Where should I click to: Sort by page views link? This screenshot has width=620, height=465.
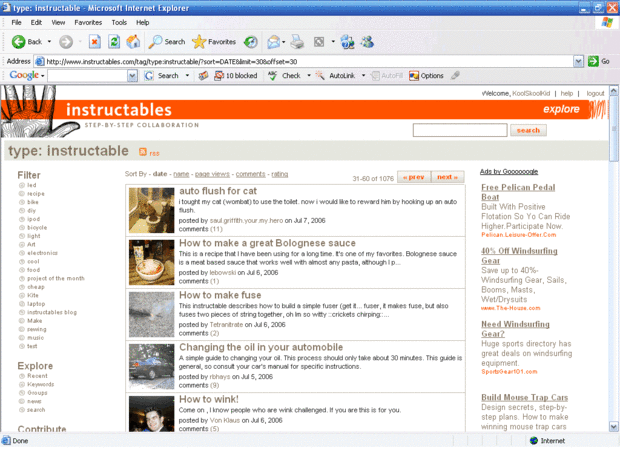click(x=212, y=174)
